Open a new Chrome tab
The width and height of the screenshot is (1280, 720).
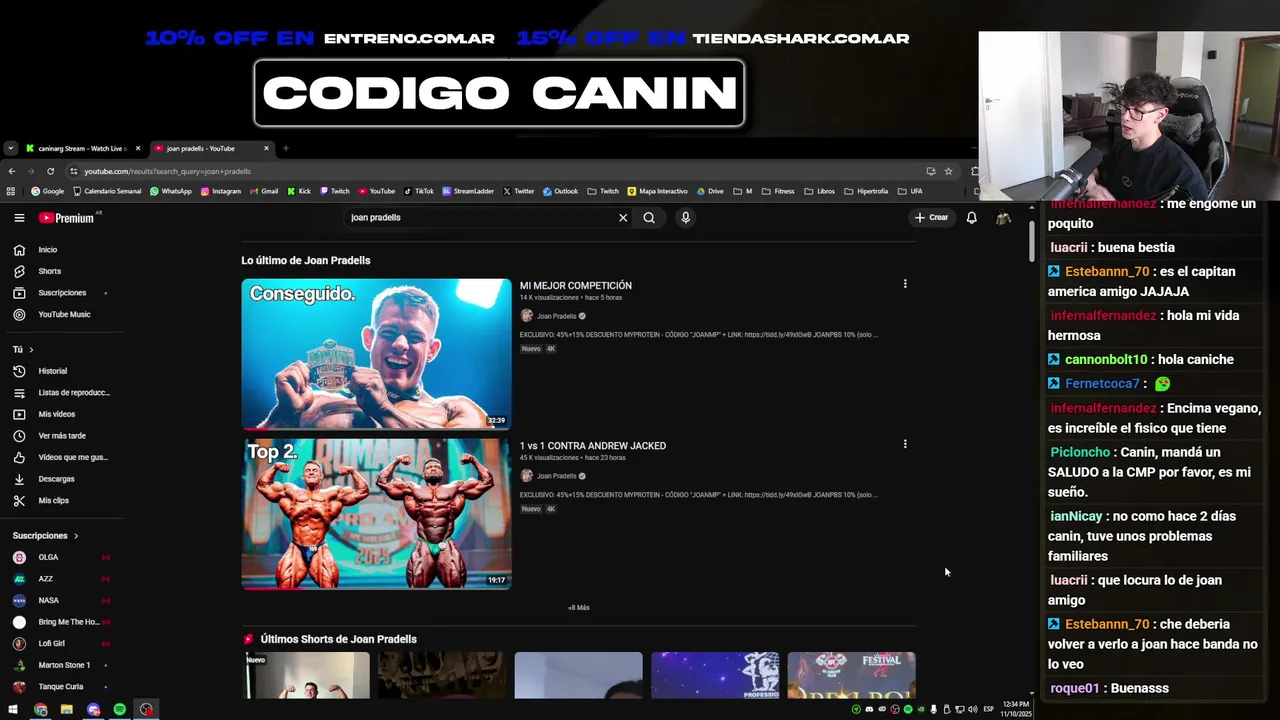point(285,148)
